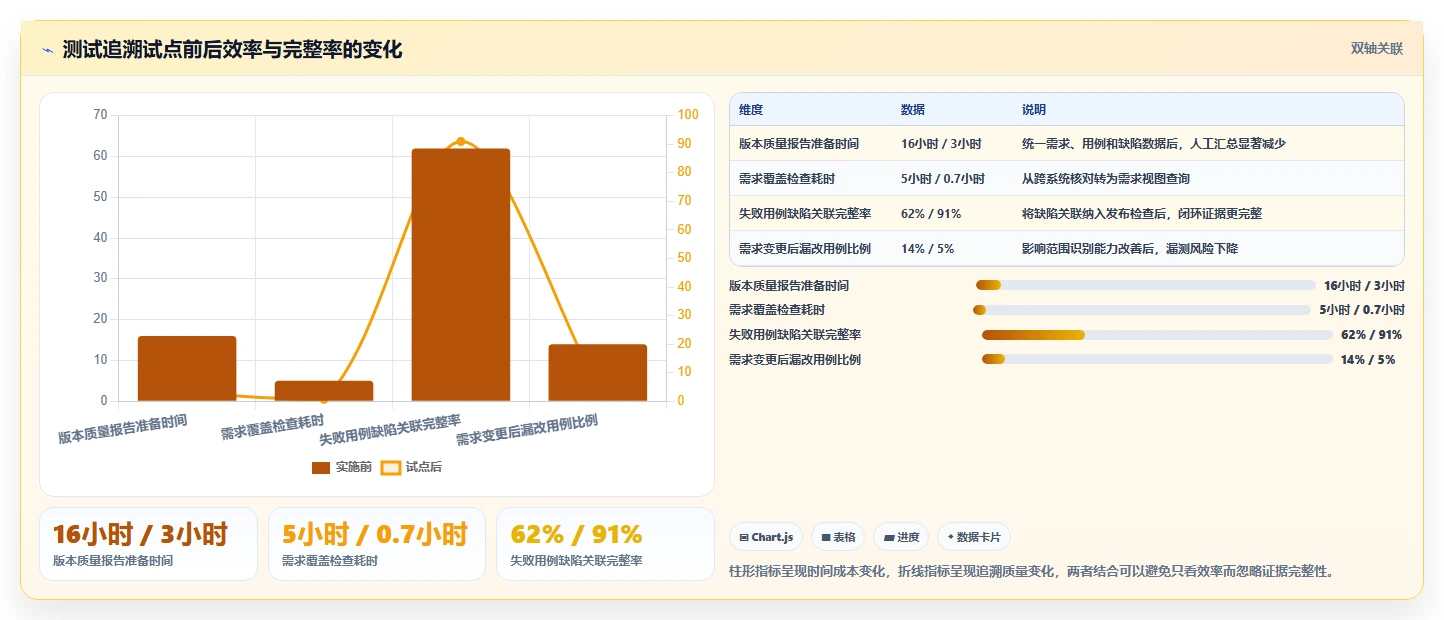Viewport: 1444px width, 620px height.
Task: Select table row 版本质量报告准备时间
Action: (x=1067, y=144)
